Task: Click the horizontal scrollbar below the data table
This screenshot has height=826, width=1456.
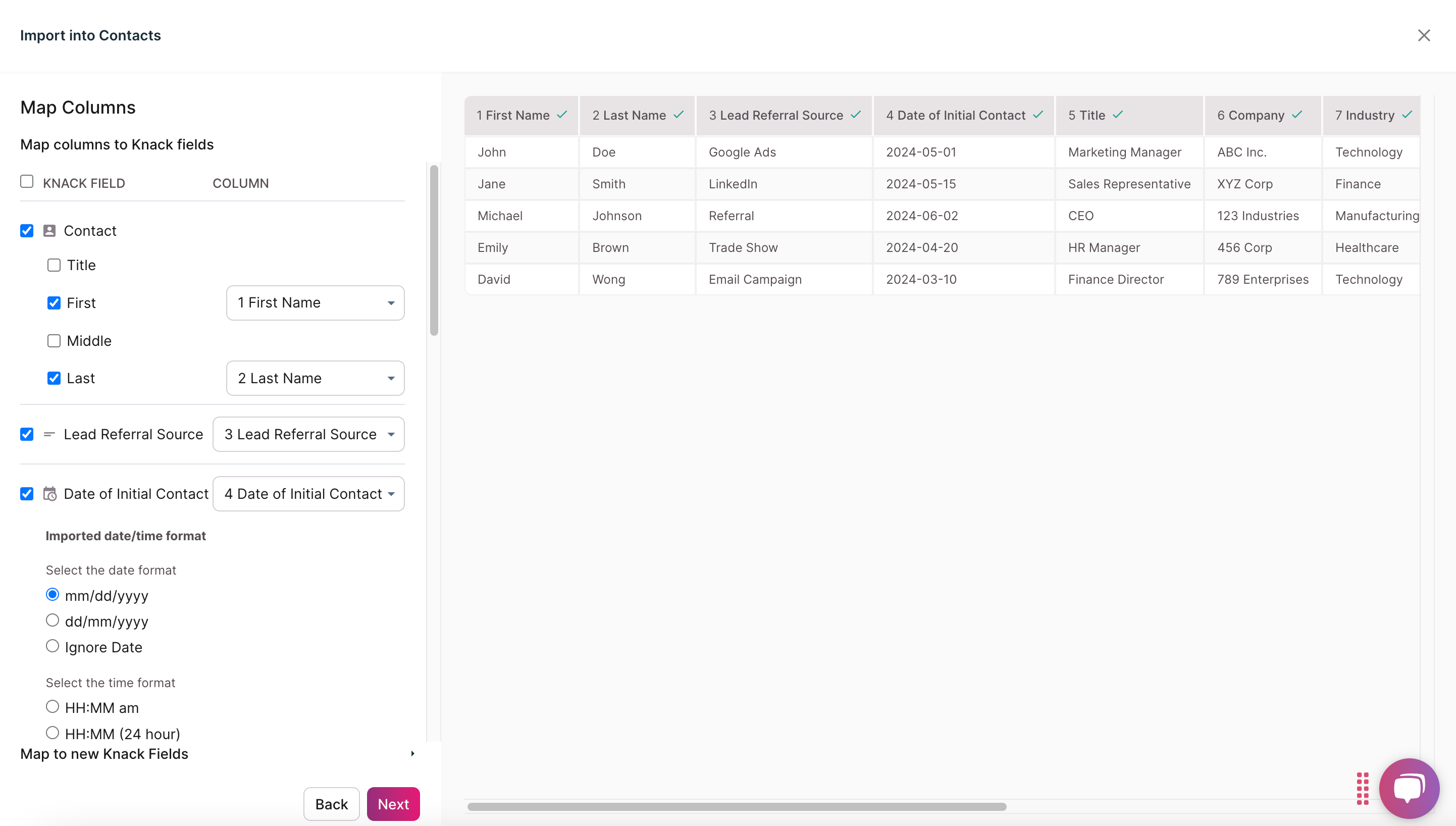Action: (x=735, y=806)
